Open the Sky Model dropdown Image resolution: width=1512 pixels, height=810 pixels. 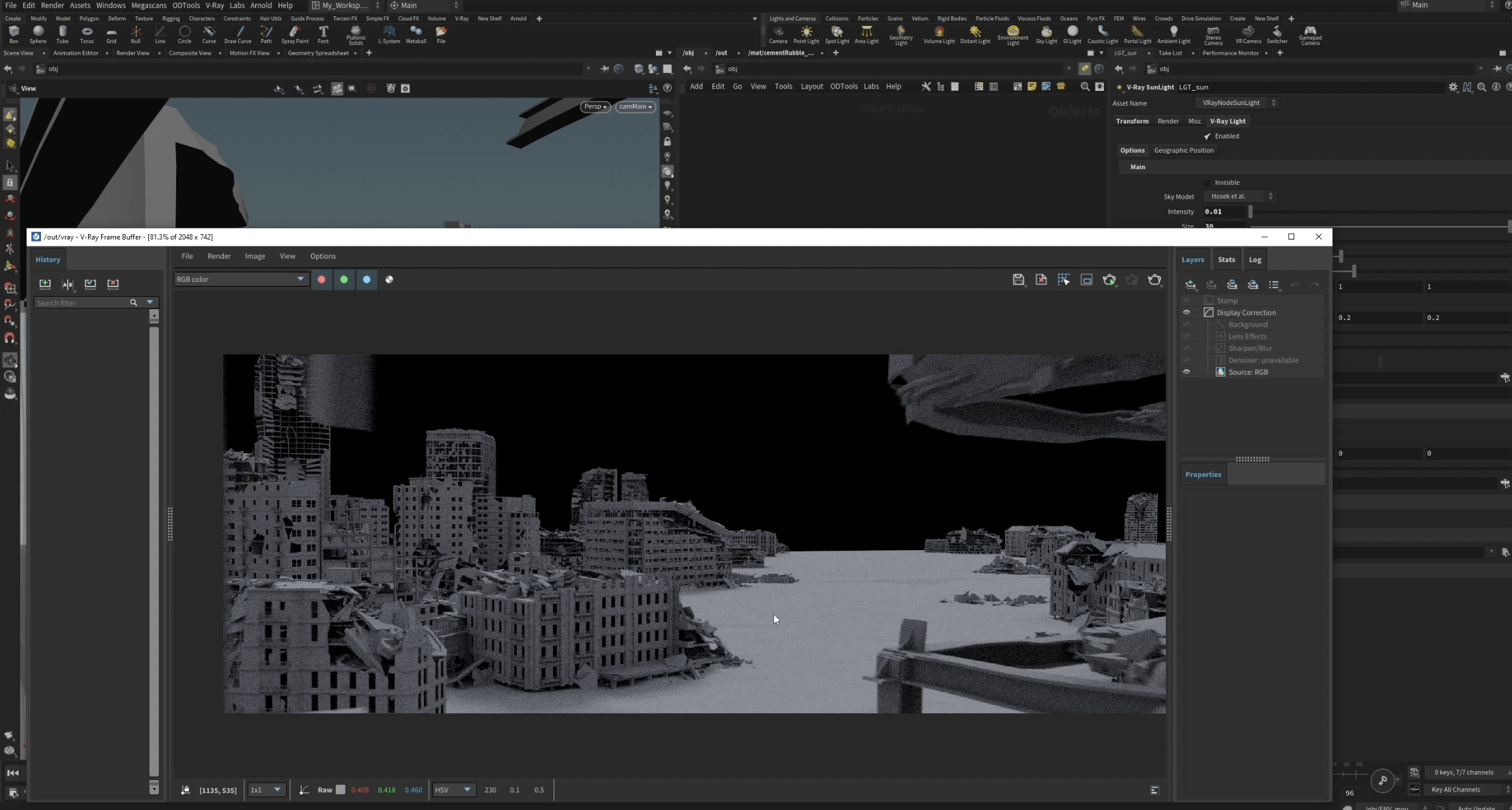click(1239, 197)
